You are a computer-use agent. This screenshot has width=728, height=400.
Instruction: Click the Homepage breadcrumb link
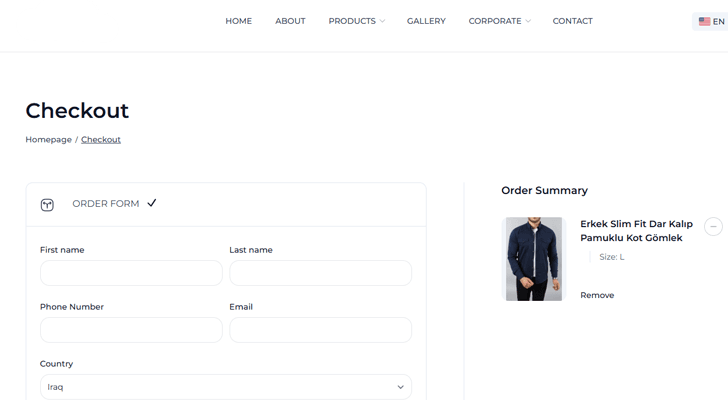point(48,140)
